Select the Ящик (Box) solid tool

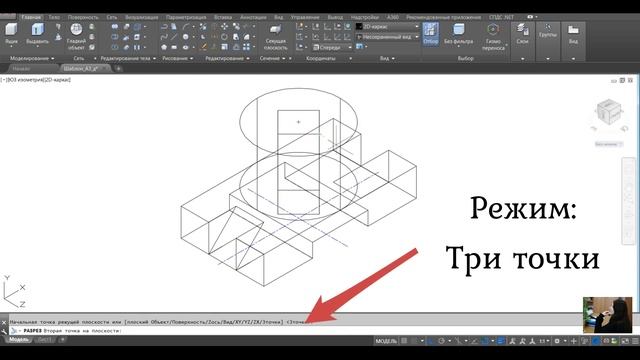[11, 33]
